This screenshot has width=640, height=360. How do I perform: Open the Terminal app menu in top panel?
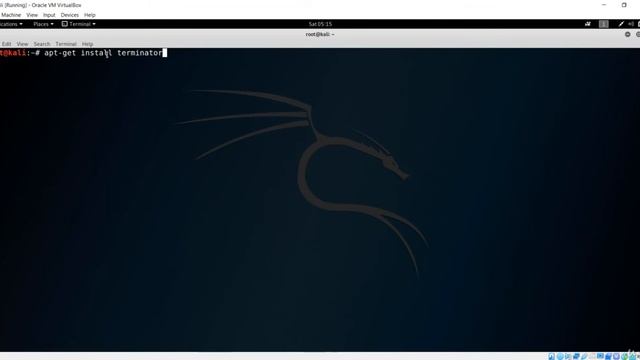79,24
